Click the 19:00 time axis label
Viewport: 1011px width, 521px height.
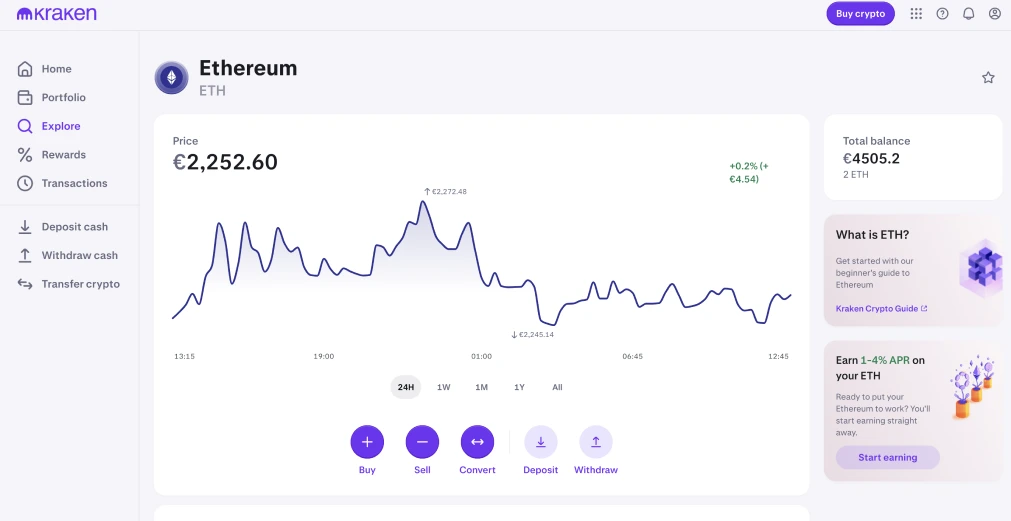point(324,356)
